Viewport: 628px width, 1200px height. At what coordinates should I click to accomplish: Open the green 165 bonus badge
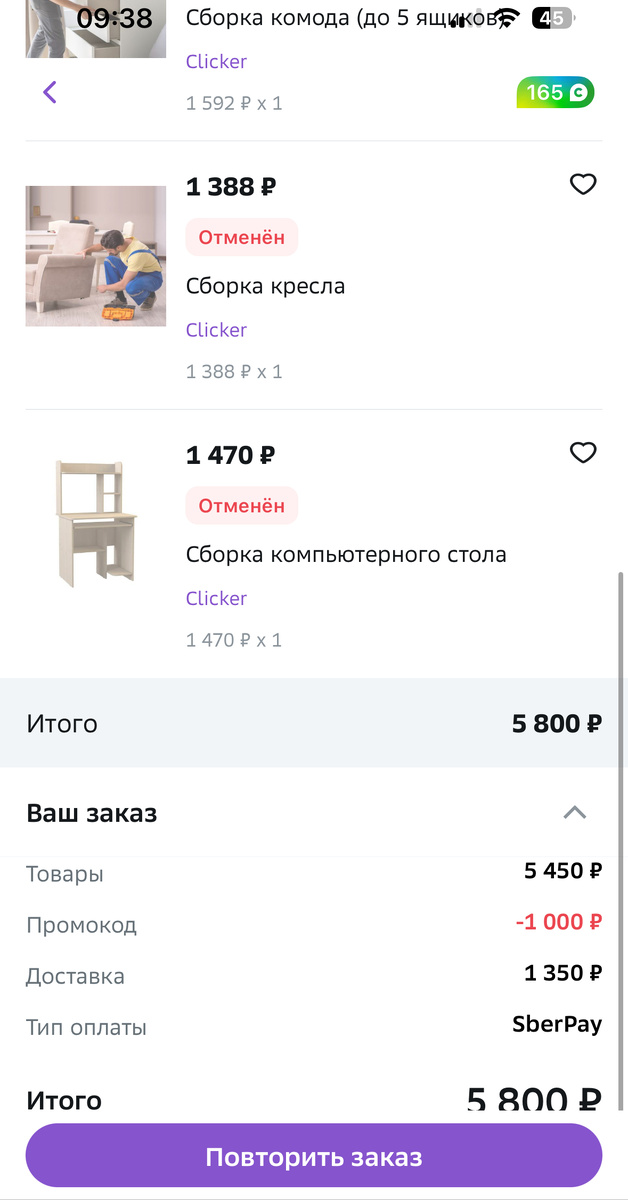[555, 91]
